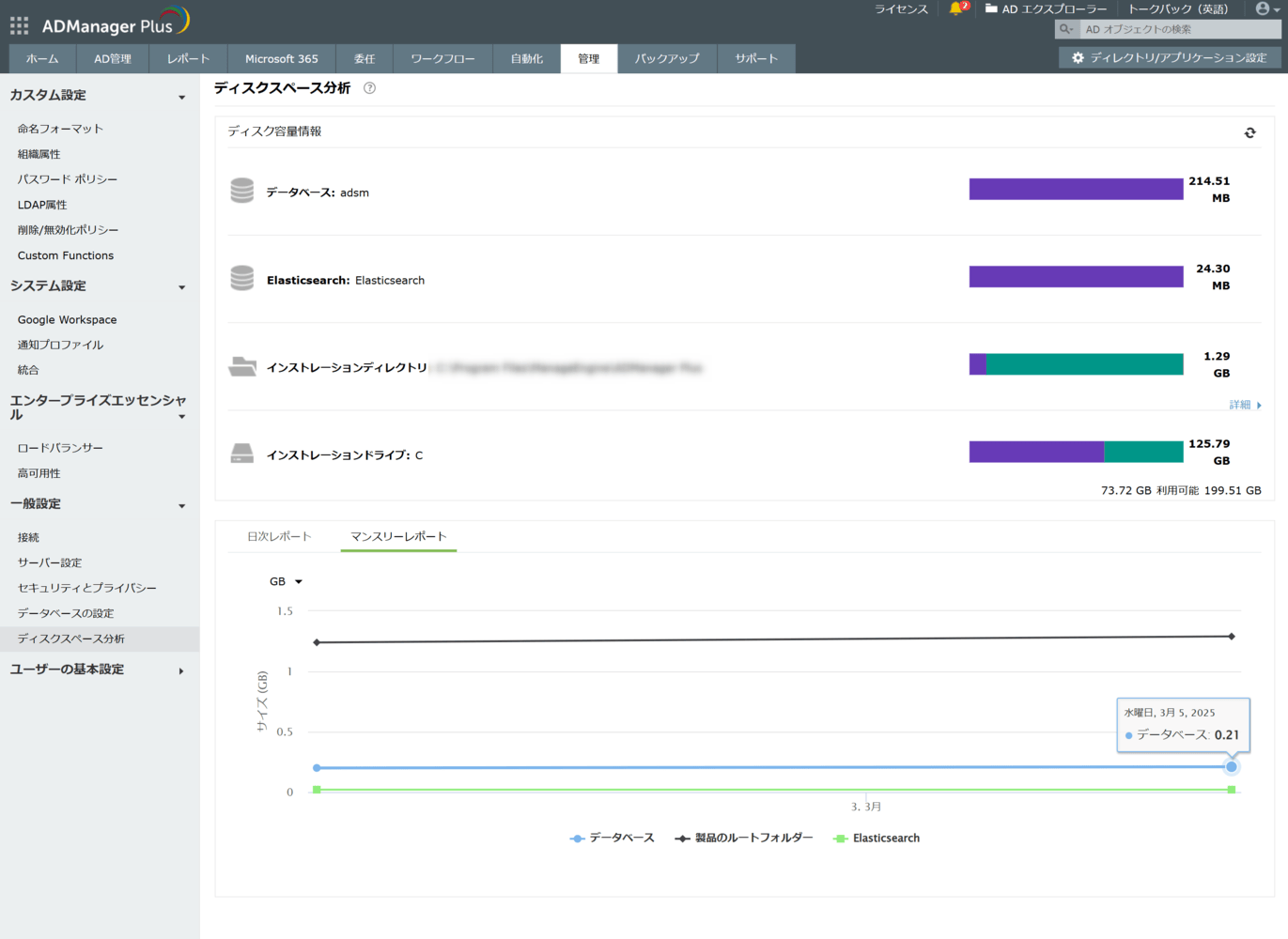
Task: Switch to the 日次レポート tab
Action: coord(279,536)
